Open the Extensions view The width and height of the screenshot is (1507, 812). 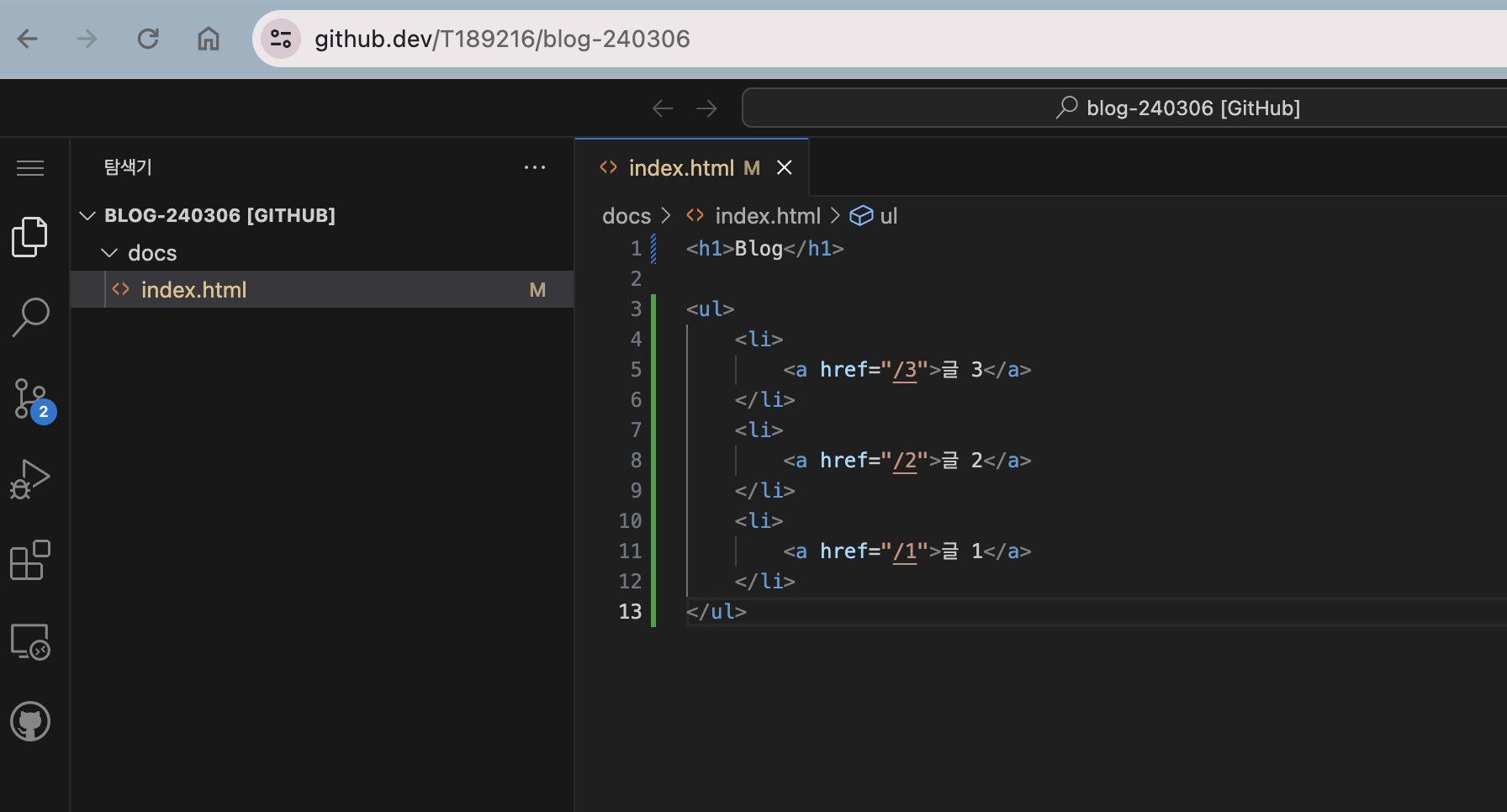[30, 560]
